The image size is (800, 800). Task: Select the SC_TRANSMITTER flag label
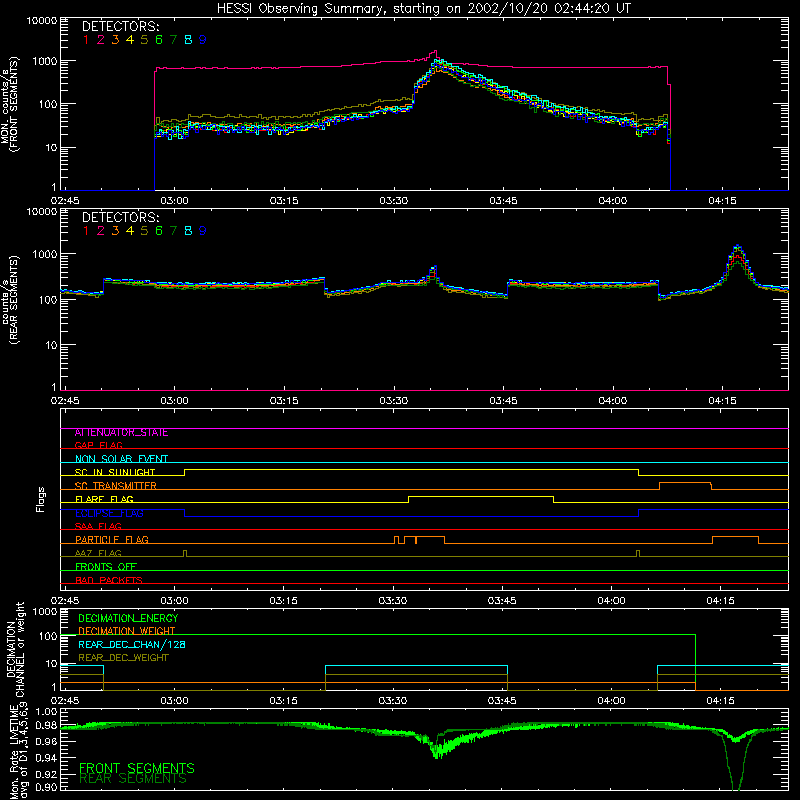click(x=116, y=485)
